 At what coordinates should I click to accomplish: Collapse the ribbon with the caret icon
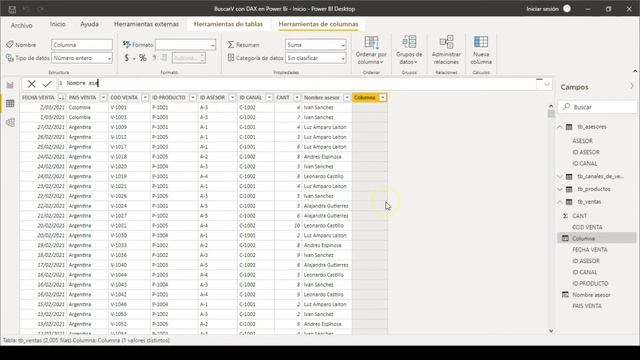[635, 71]
